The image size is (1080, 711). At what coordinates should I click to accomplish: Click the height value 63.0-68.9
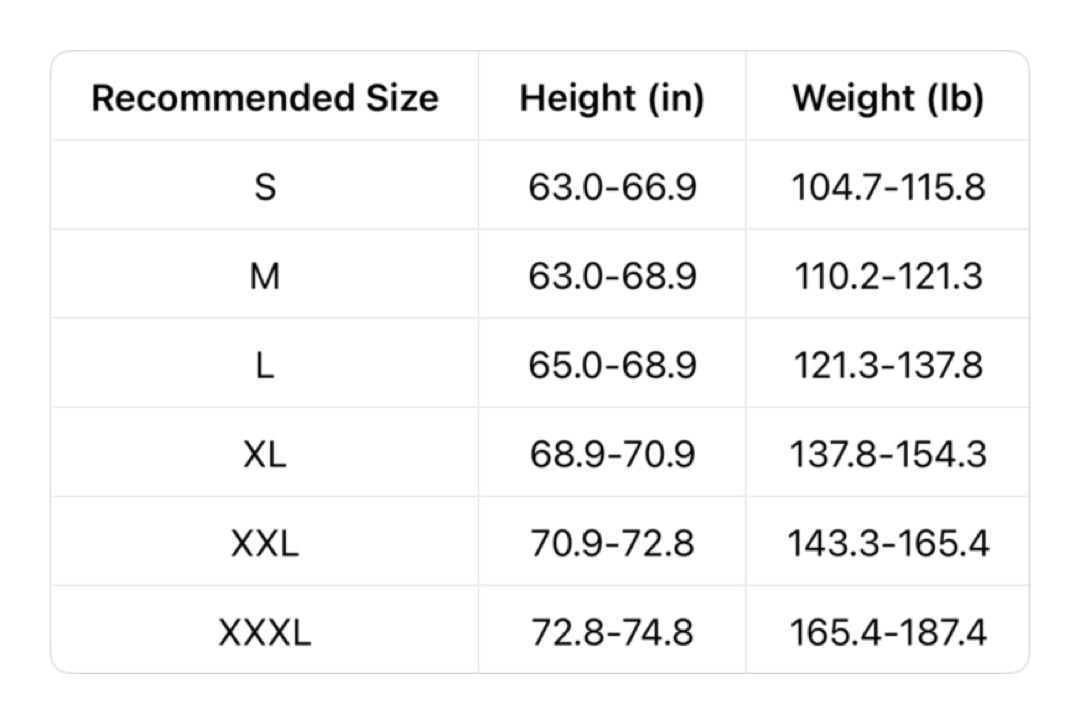(612, 276)
